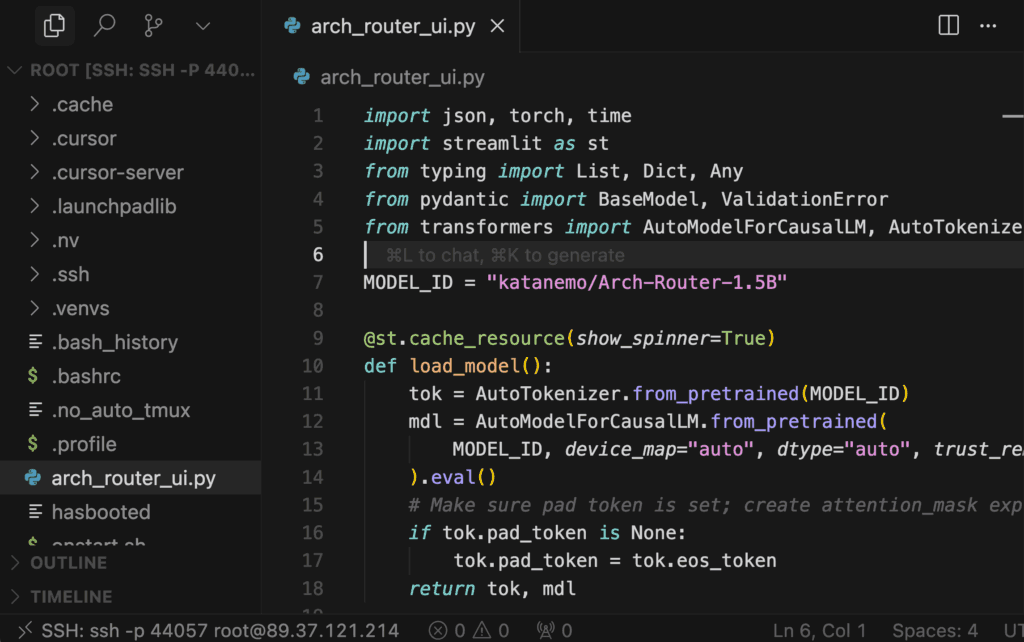Select the arch_router_ui.py editor tab
Screen dimensions: 1024x642
[x=392, y=26]
